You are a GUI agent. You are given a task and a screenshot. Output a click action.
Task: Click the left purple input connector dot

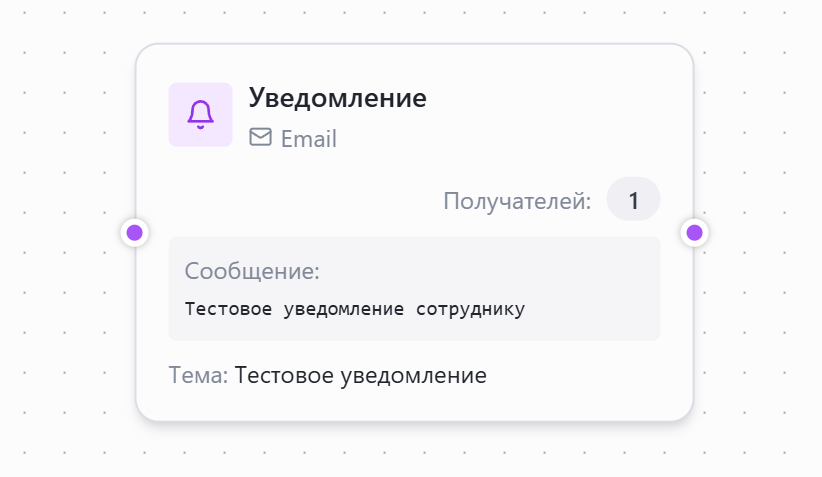click(135, 233)
